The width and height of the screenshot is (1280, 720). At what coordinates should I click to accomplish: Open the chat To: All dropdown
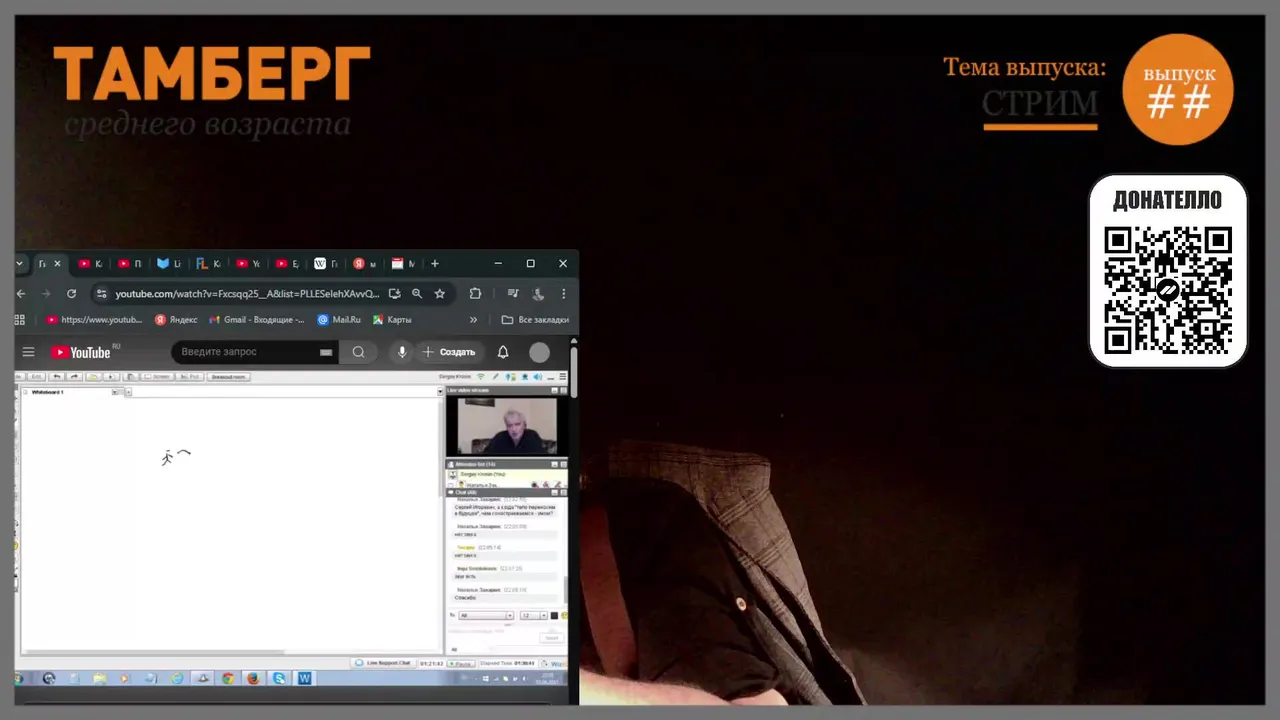[x=485, y=616]
